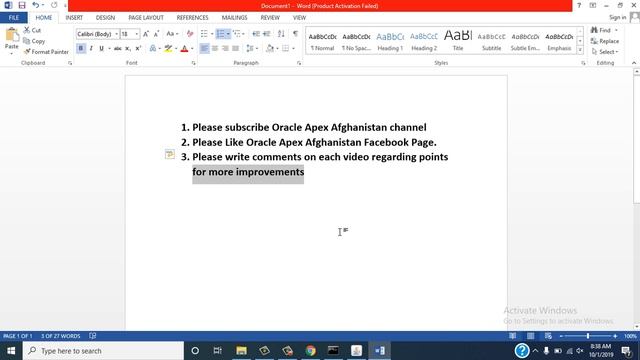640x360 pixels.
Task: Click the zoom slider handle
Action: pos(588,336)
